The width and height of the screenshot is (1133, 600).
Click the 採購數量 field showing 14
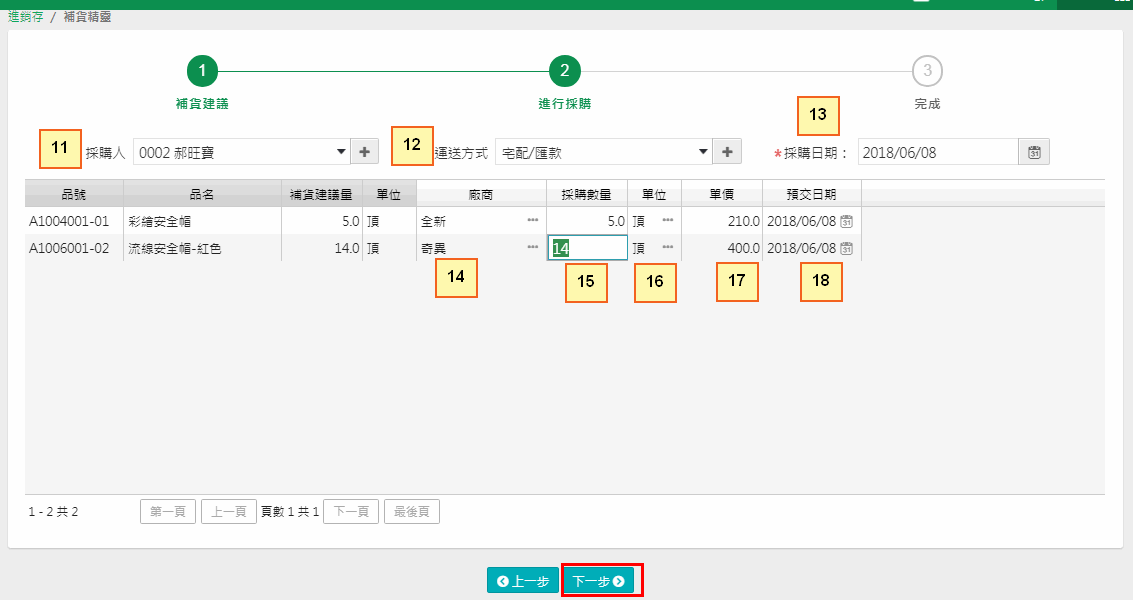pyautogui.click(x=587, y=248)
